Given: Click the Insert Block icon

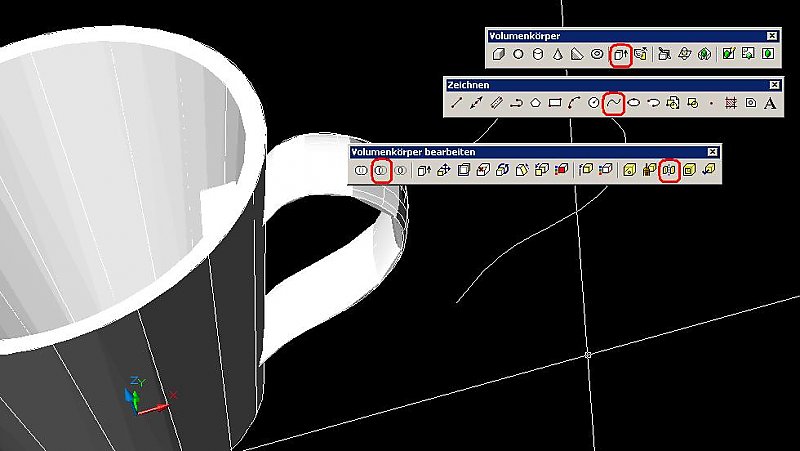Looking at the screenshot, I should pyautogui.click(x=673, y=103).
